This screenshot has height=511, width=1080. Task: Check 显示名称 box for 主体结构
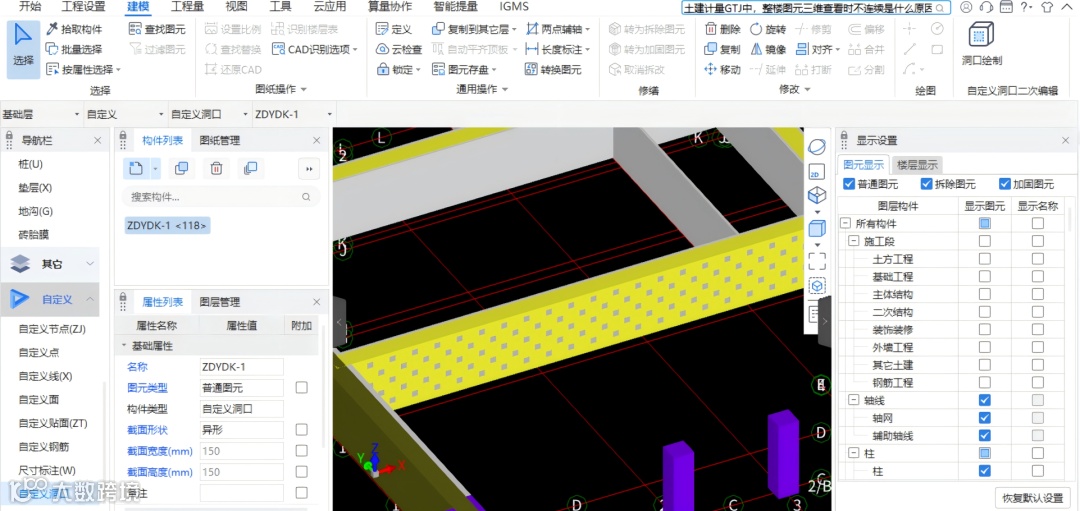[1038, 294]
